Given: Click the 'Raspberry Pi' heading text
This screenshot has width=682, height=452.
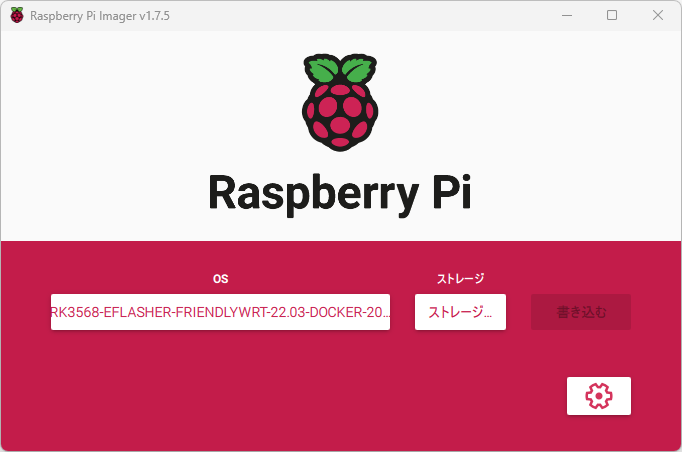Looking at the screenshot, I should [340, 194].
